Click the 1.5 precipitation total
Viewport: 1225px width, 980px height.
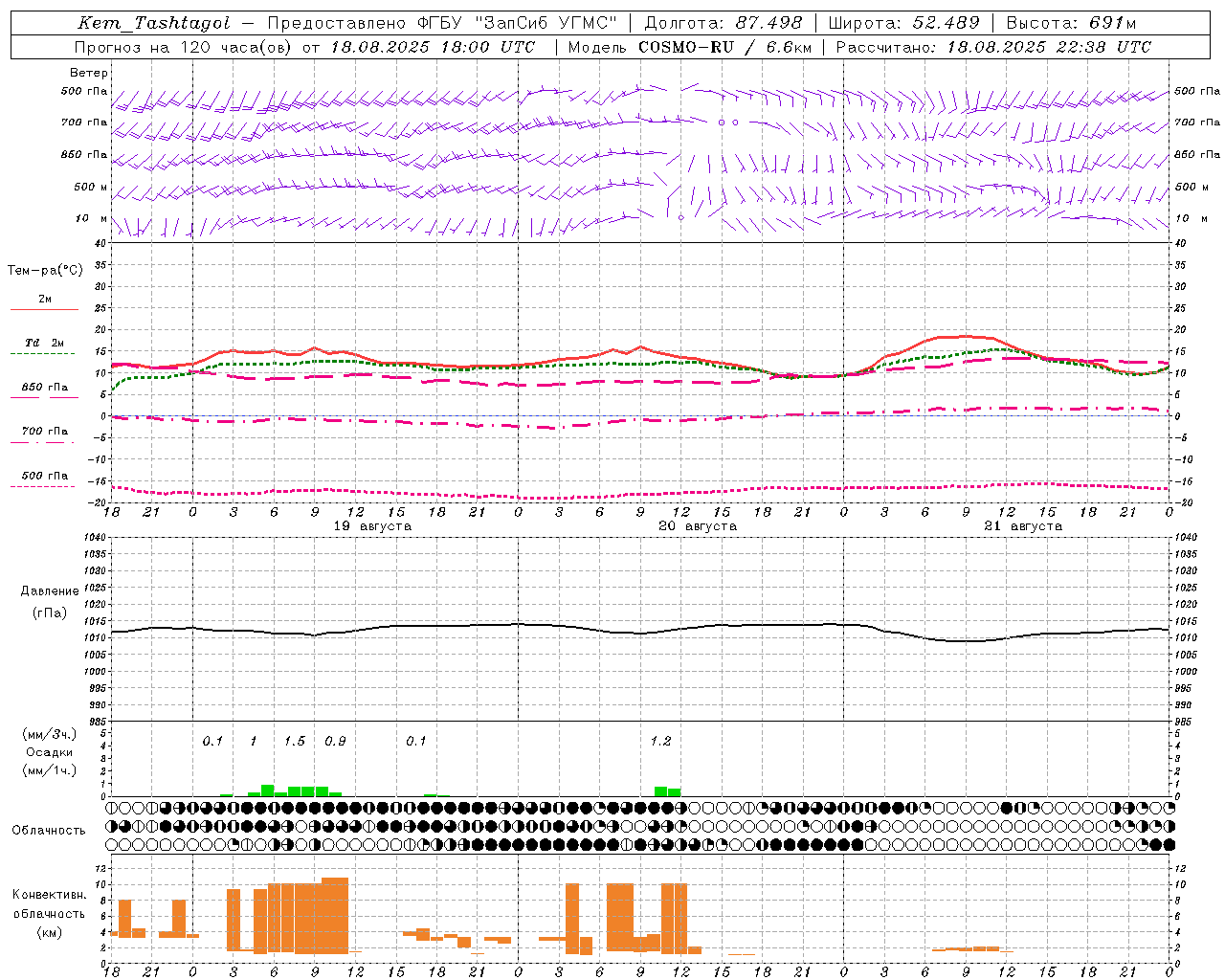tap(295, 742)
